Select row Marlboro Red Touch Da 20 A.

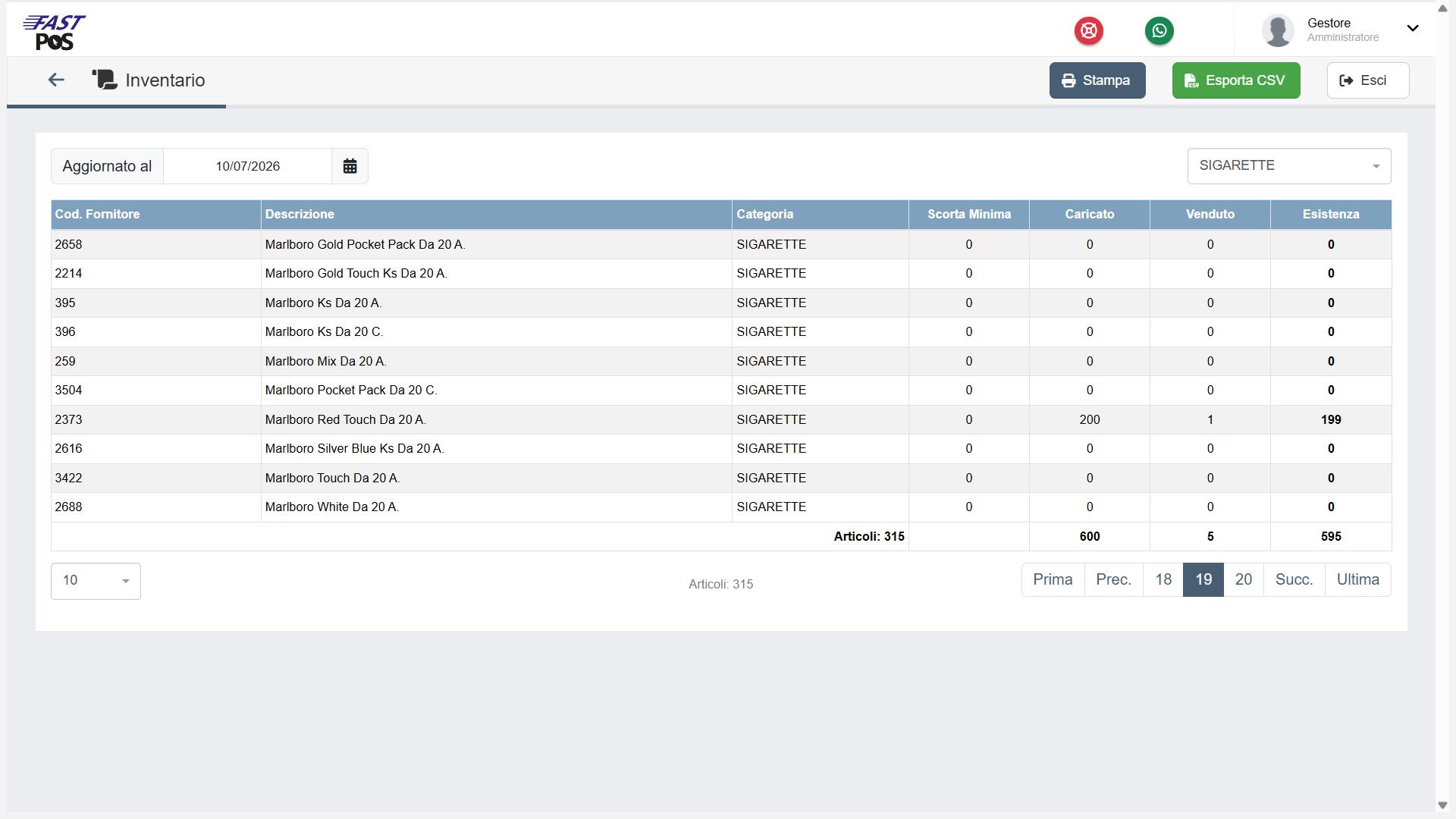tap(721, 420)
